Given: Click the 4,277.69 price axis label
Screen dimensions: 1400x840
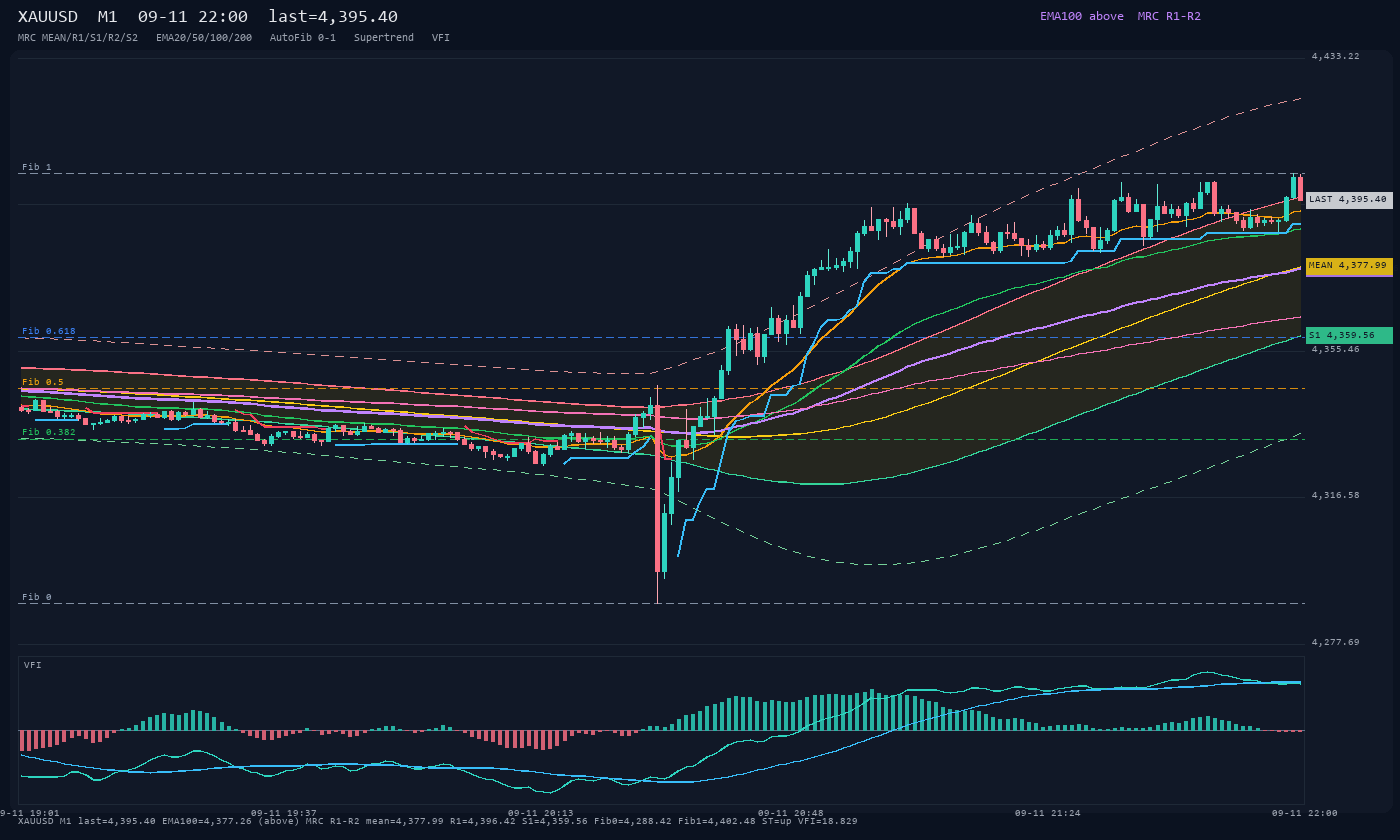Looking at the screenshot, I should pos(1335,643).
